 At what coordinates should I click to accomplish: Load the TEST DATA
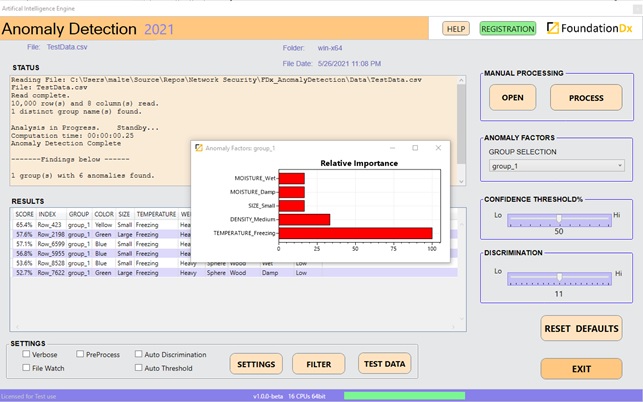coord(385,363)
